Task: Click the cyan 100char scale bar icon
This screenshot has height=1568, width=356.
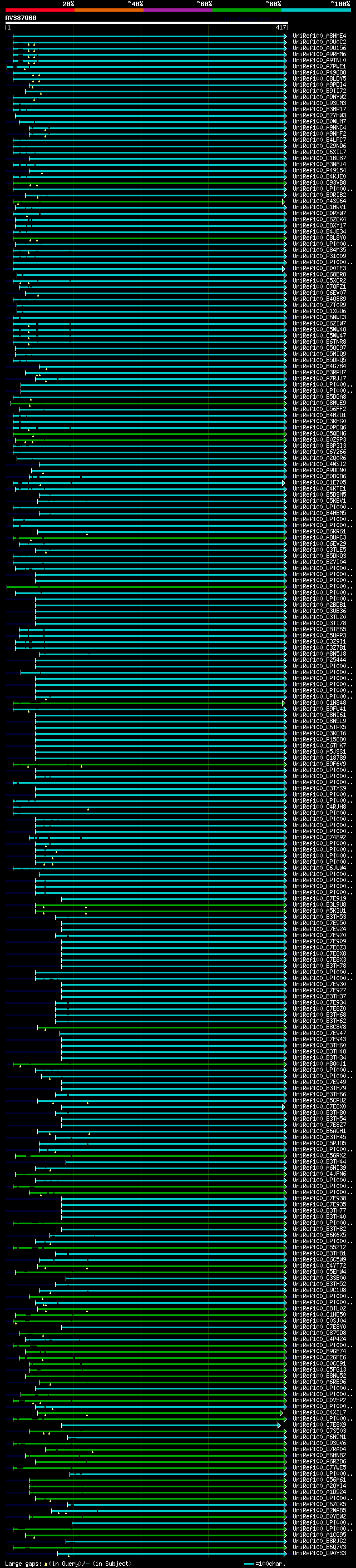Action: click(248, 1564)
